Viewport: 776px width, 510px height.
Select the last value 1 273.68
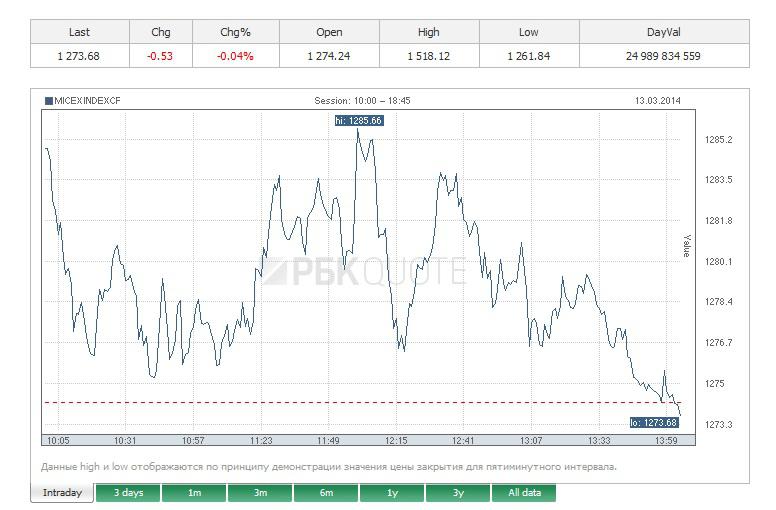[79, 56]
